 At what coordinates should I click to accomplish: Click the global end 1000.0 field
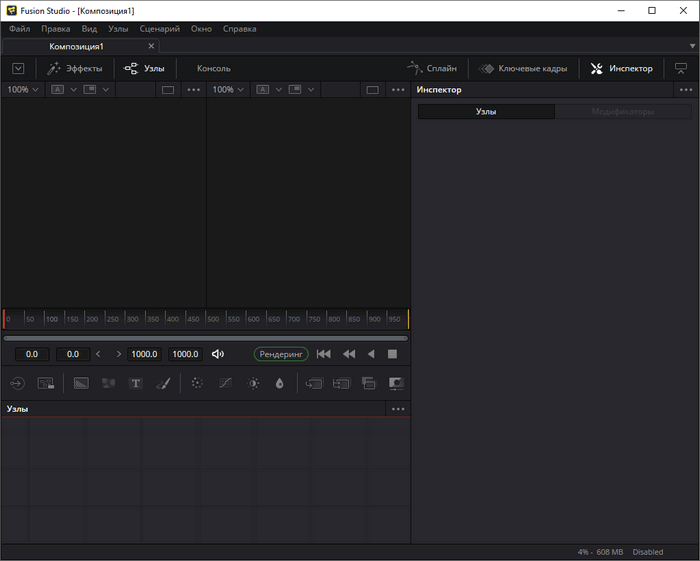pyautogui.click(x=185, y=354)
